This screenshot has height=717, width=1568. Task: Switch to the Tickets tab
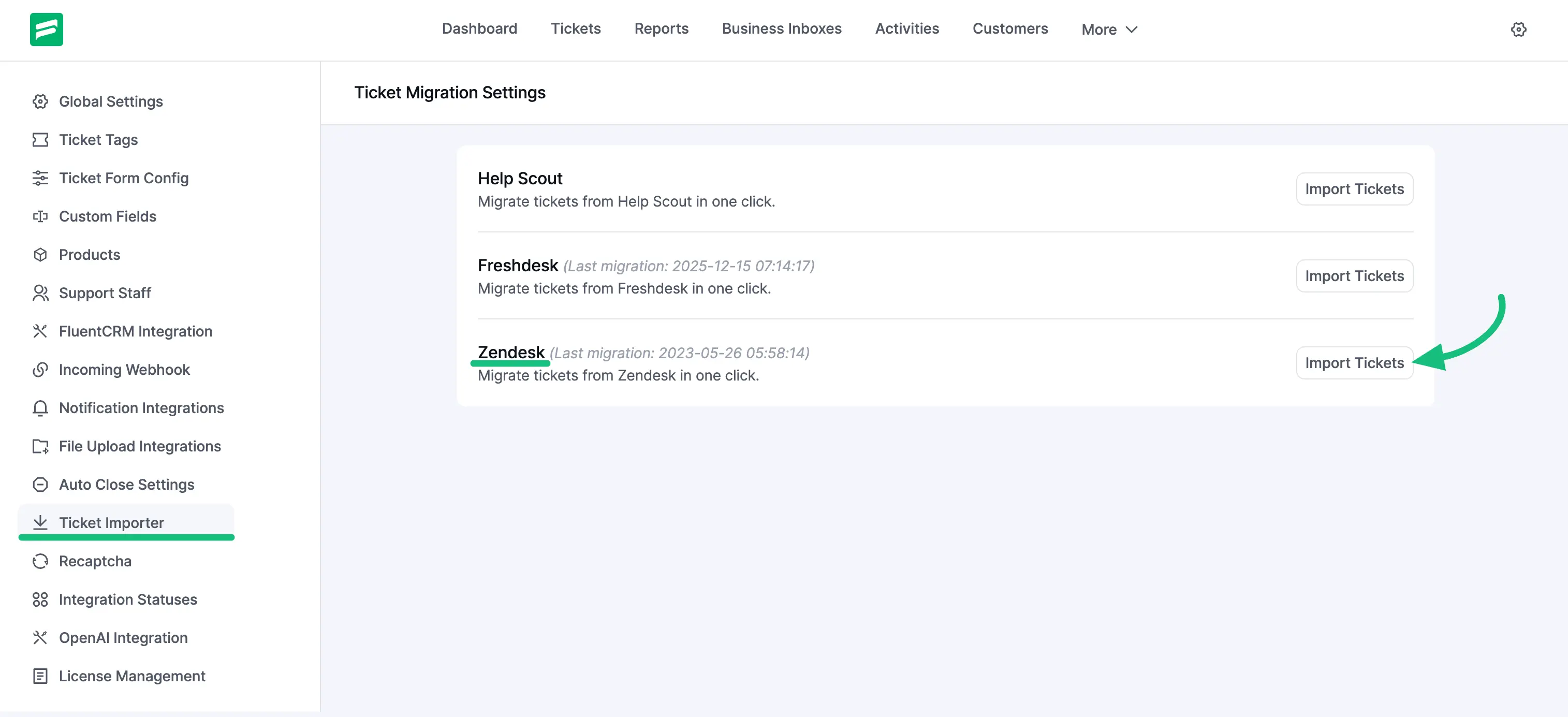tap(576, 28)
